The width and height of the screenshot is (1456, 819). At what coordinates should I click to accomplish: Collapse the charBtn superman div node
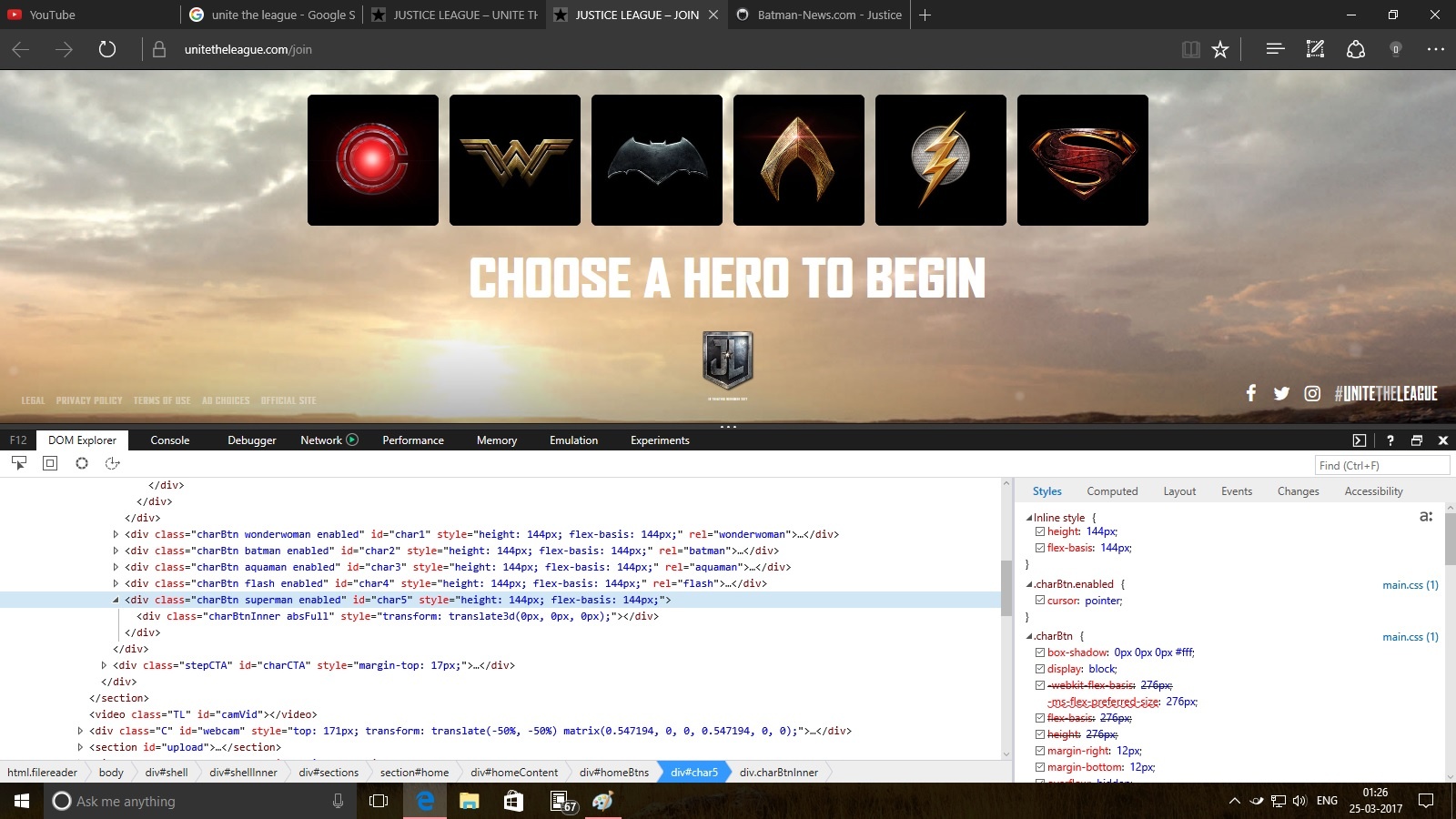pos(116,600)
